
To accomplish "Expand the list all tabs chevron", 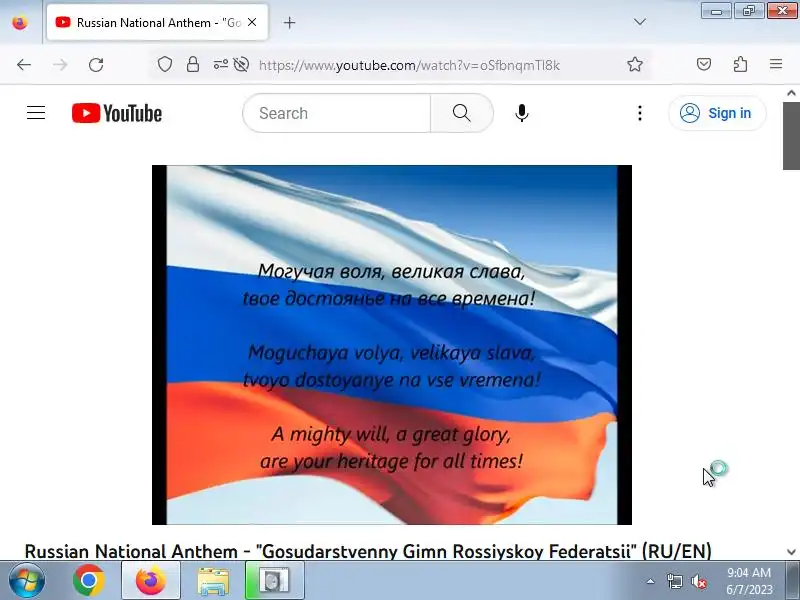I will [x=639, y=22].
